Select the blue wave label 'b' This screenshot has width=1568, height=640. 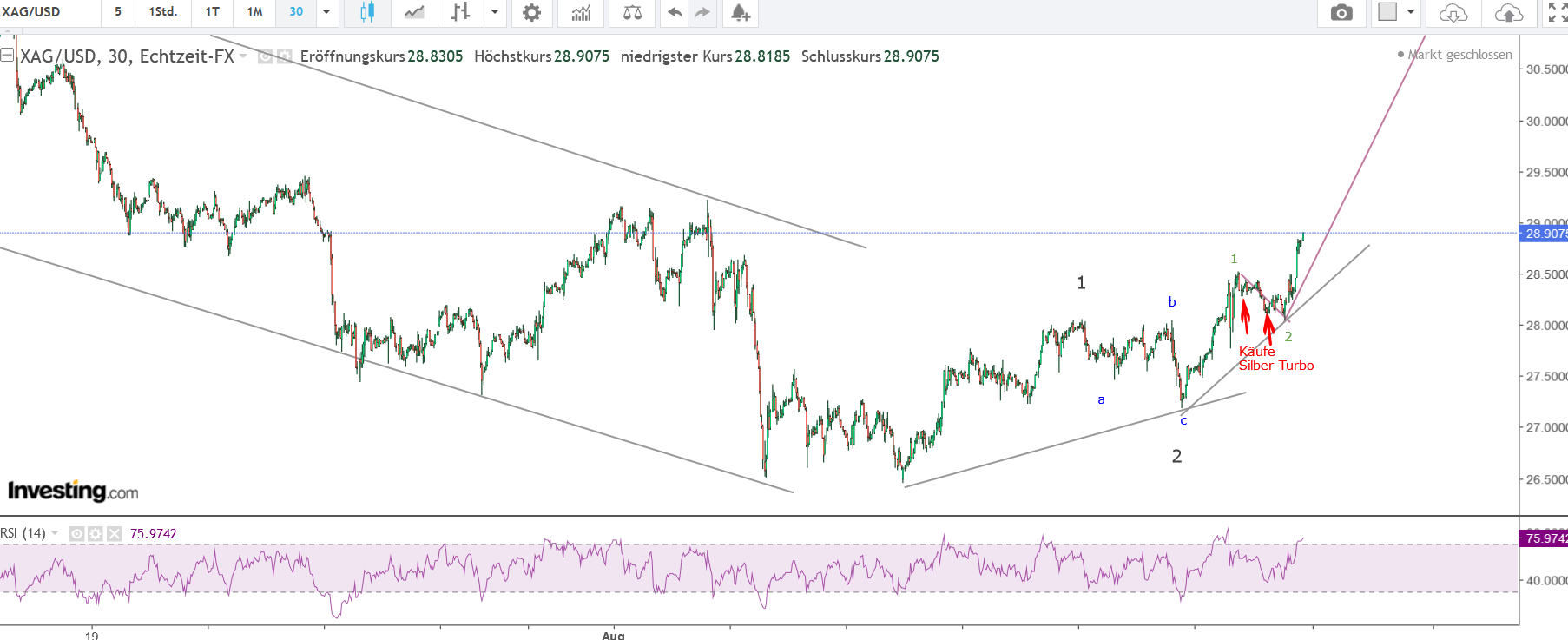[x=1172, y=302]
